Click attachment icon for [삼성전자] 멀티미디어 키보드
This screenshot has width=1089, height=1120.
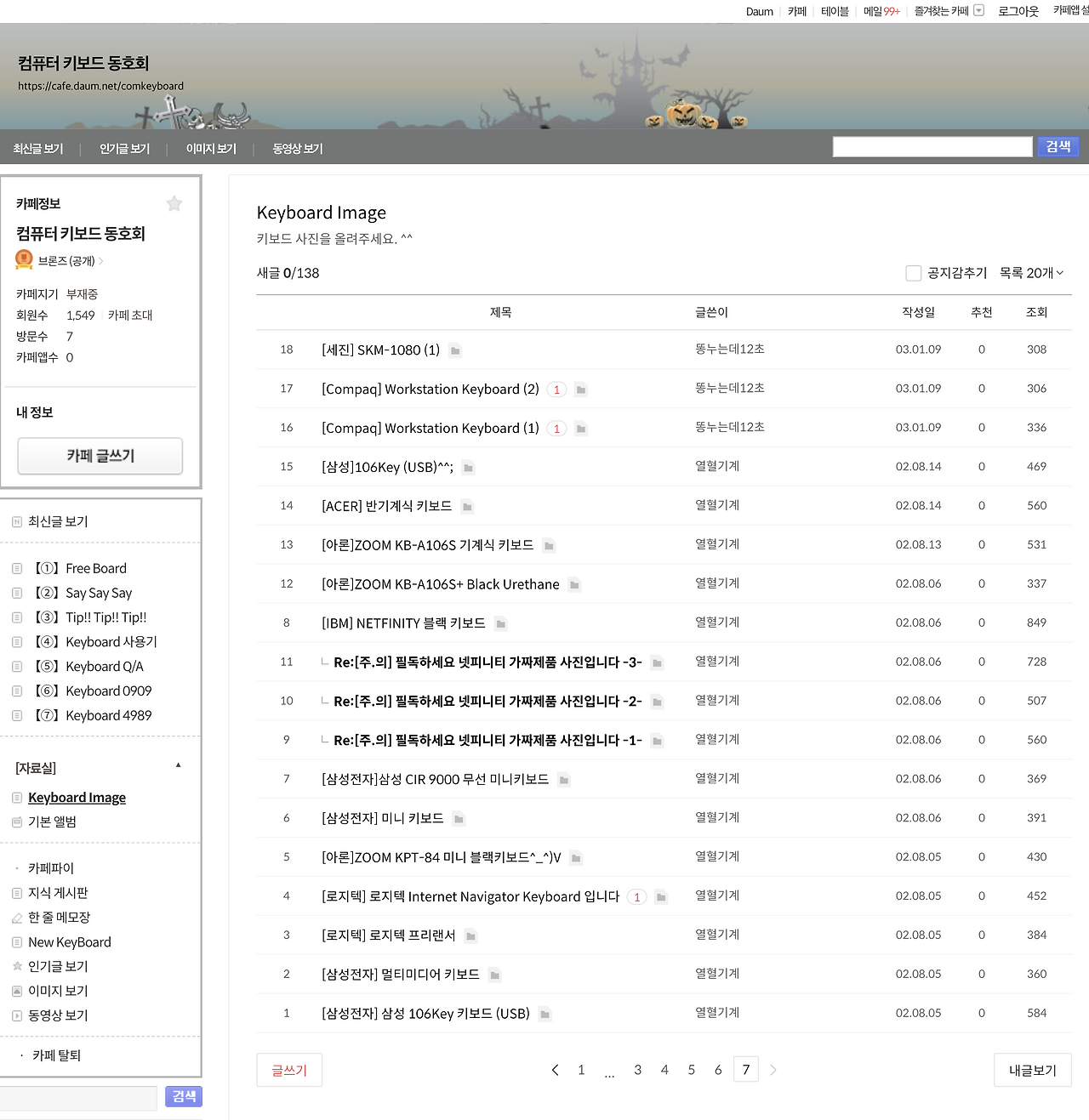(494, 975)
